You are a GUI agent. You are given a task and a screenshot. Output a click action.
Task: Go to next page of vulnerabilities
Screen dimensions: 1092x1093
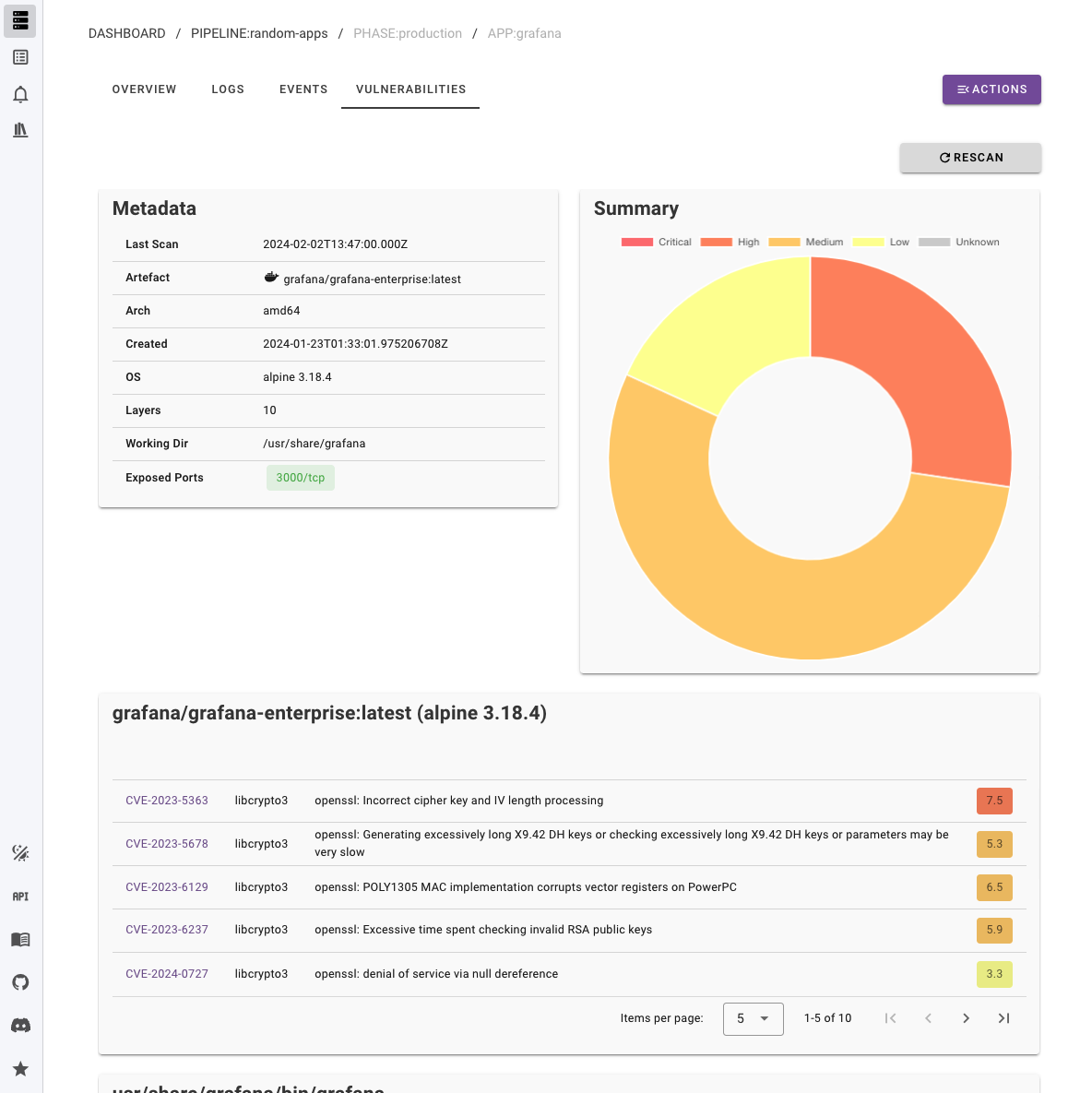coord(966,1018)
